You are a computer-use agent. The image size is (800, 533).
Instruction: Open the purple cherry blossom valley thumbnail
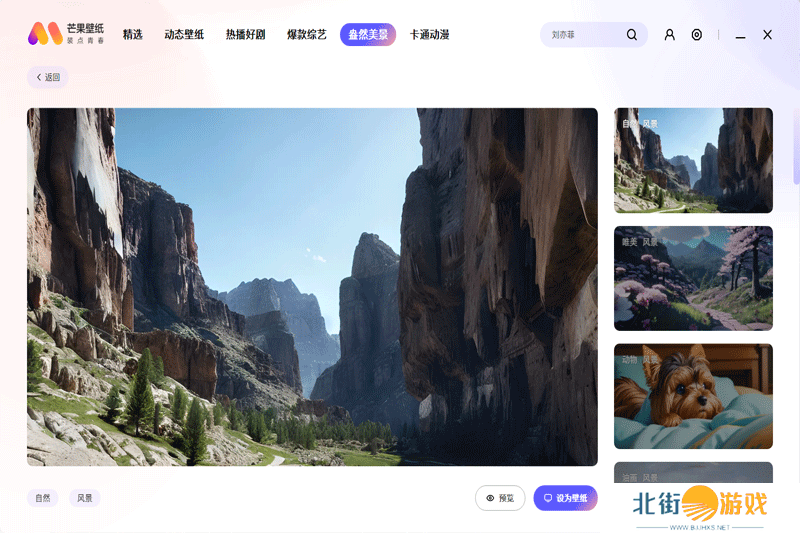pyautogui.click(x=693, y=278)
